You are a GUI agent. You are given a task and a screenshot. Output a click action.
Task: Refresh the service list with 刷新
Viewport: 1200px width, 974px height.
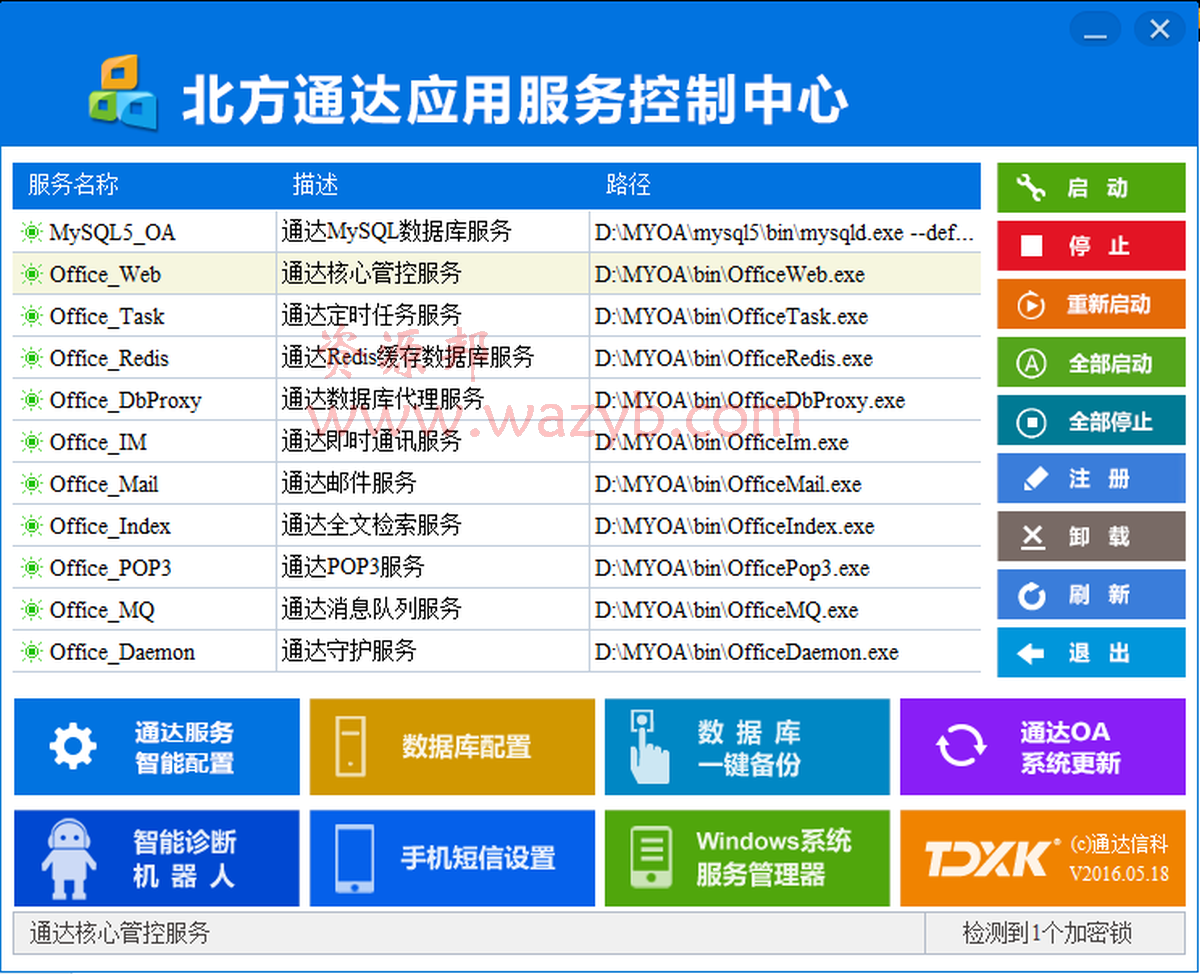(x=1091, y=595)
